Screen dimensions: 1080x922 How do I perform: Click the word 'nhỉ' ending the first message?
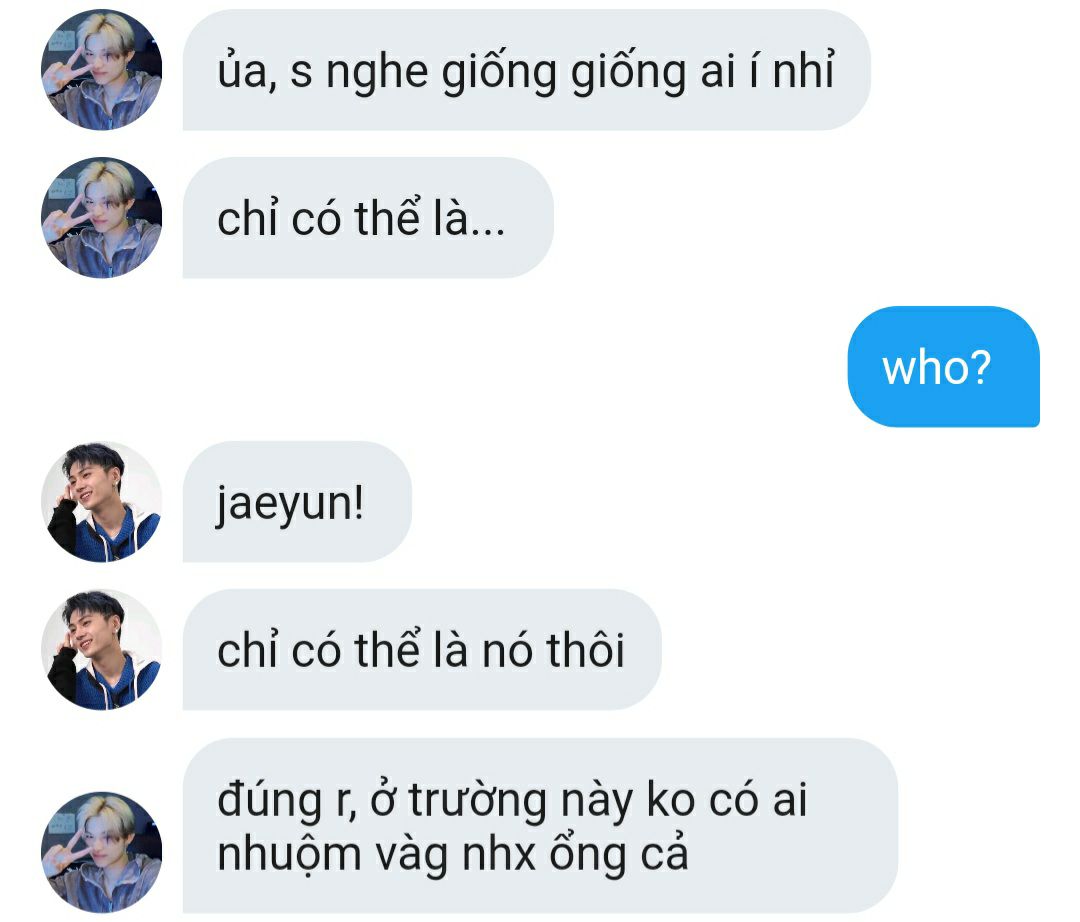coord(803,69)
